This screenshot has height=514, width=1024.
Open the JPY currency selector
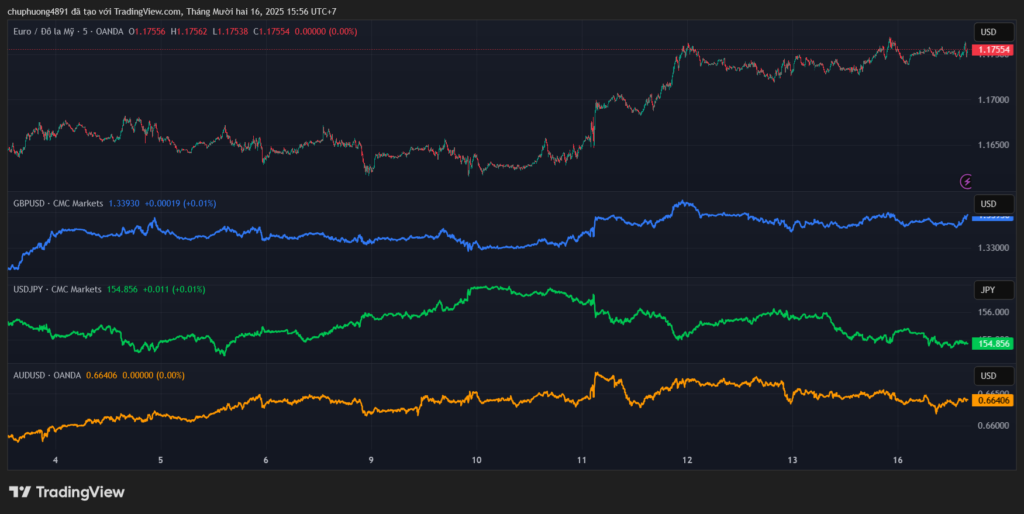[988, 290]
